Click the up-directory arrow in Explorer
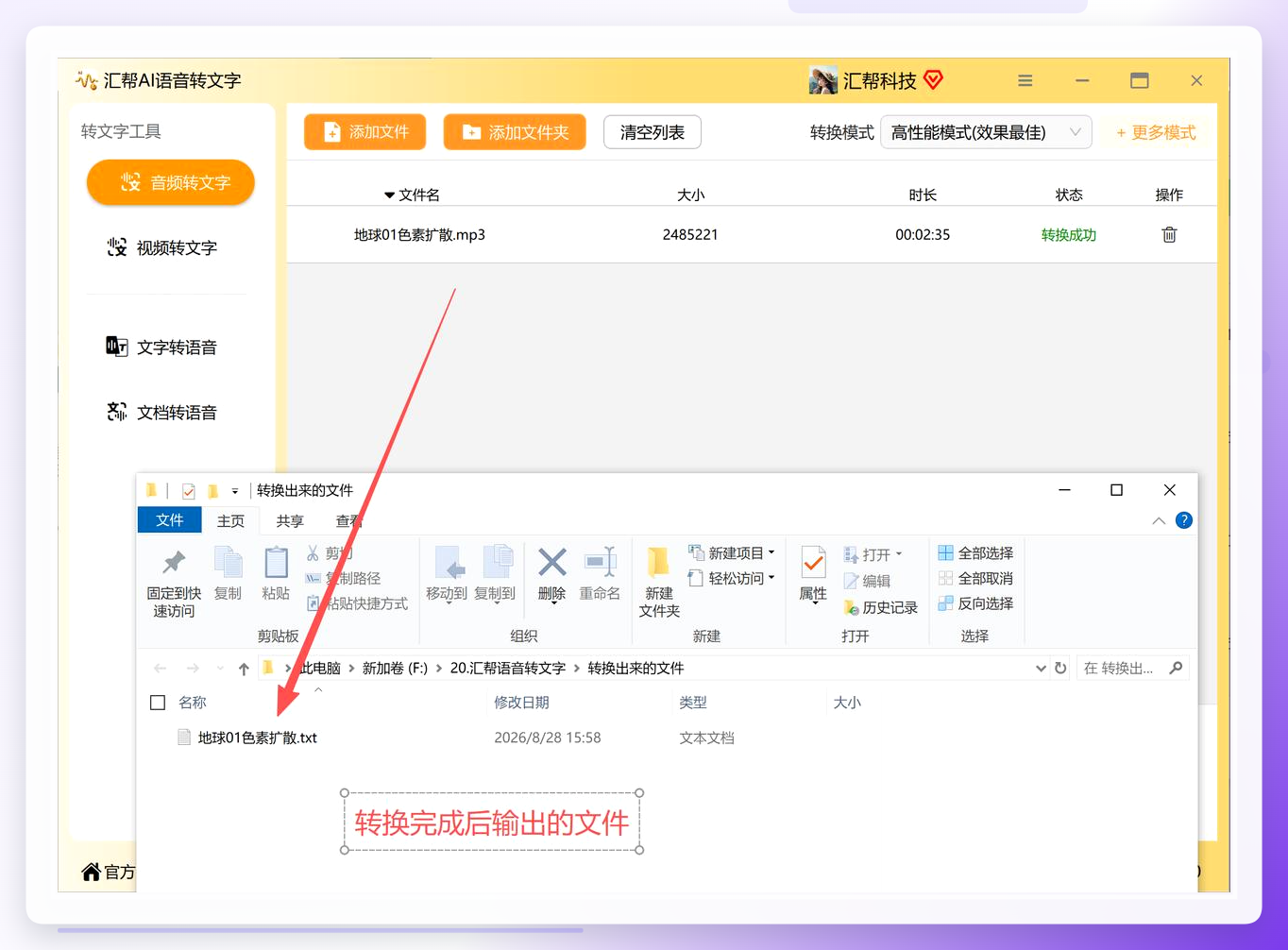This screenshot has height=950, width=1288. click(x=244, y=668)
